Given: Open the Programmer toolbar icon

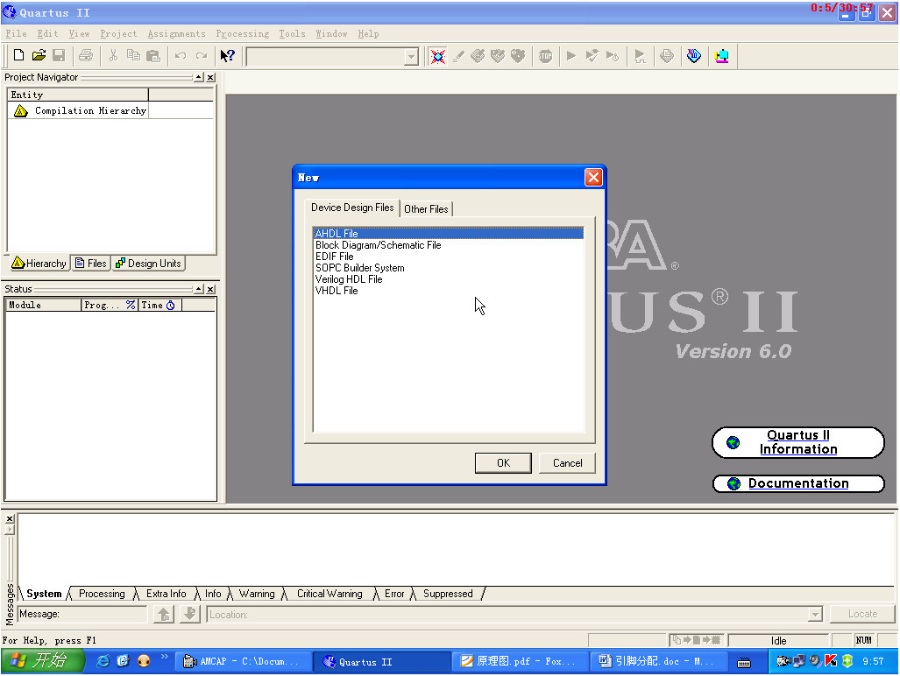Looking at the screenshot, I should click(x=693, y=56).
